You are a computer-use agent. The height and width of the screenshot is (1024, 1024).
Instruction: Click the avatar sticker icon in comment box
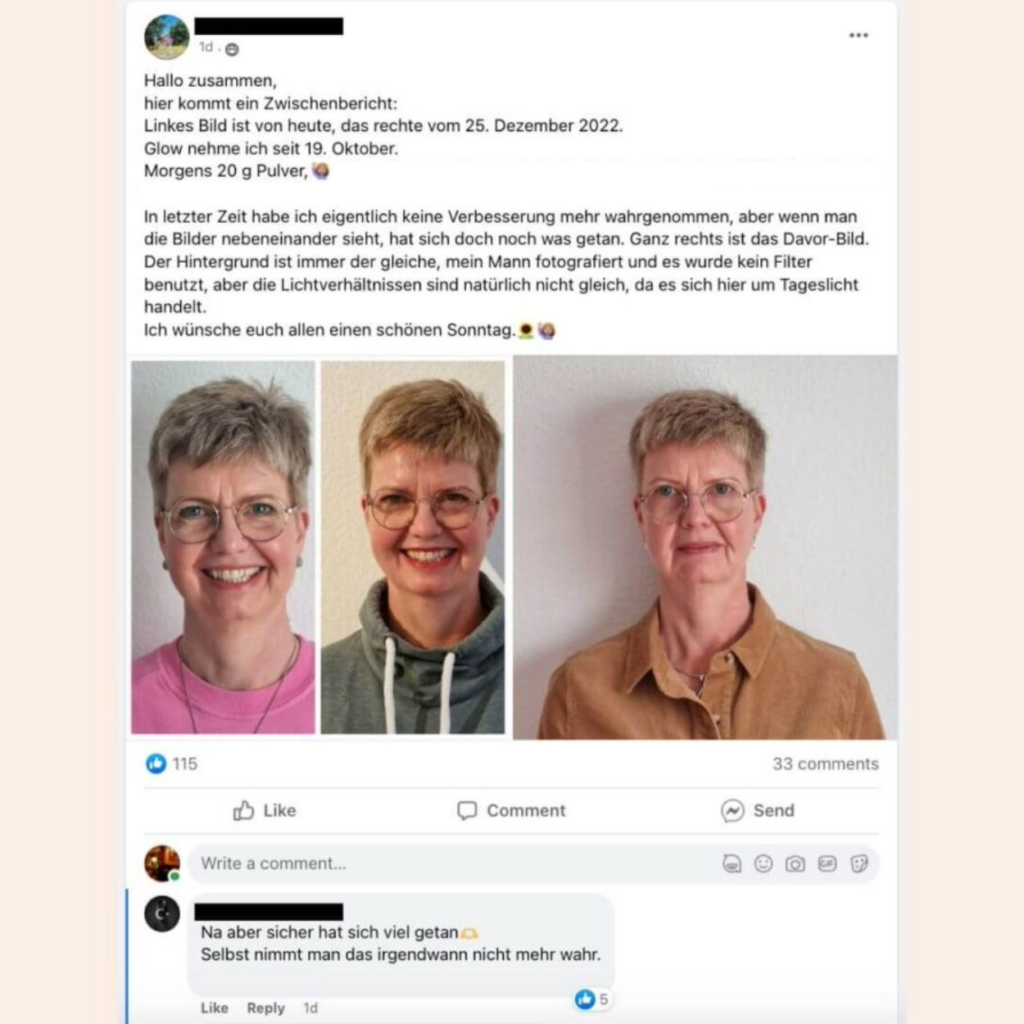[731, 864]
